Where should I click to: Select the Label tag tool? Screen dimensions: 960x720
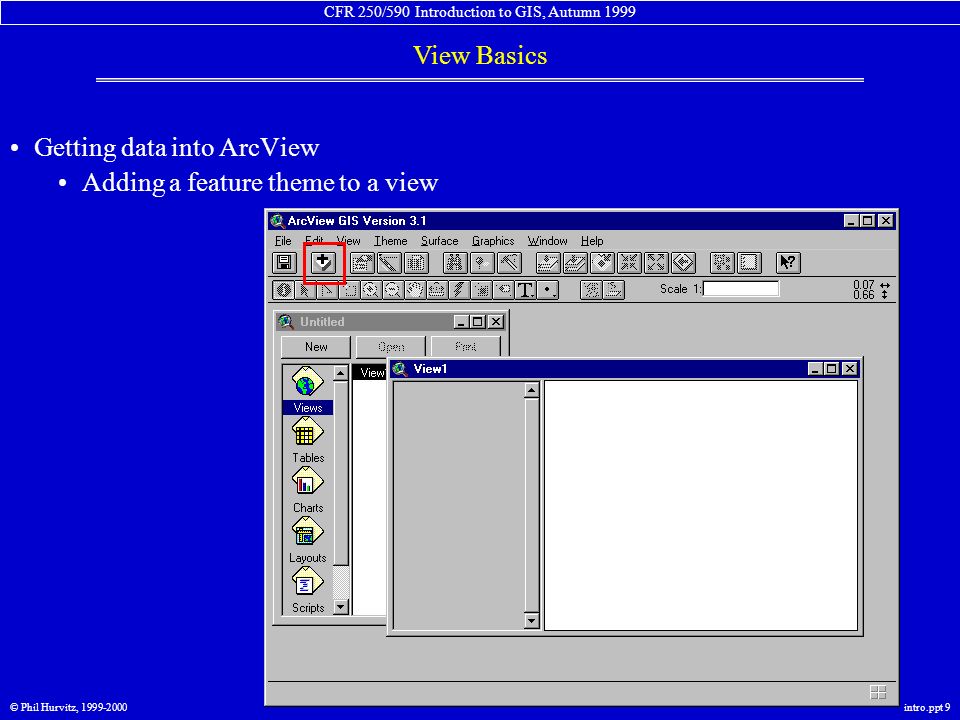(503, 290)
